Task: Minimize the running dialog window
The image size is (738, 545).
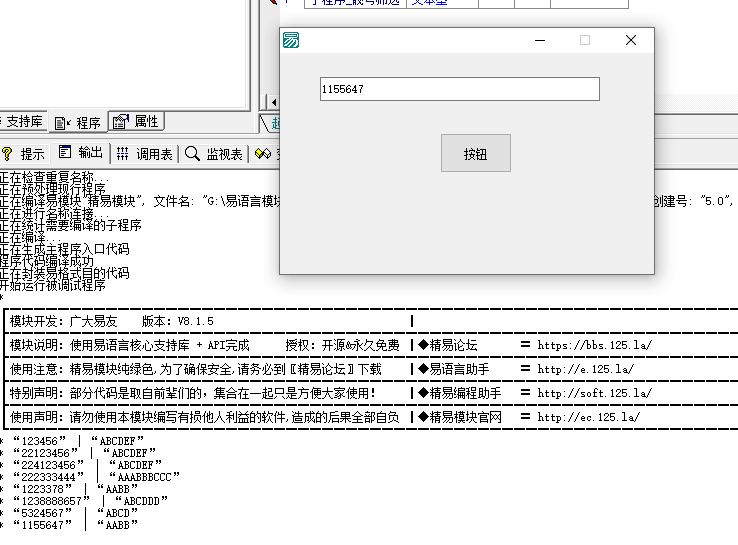Action: 540,41
